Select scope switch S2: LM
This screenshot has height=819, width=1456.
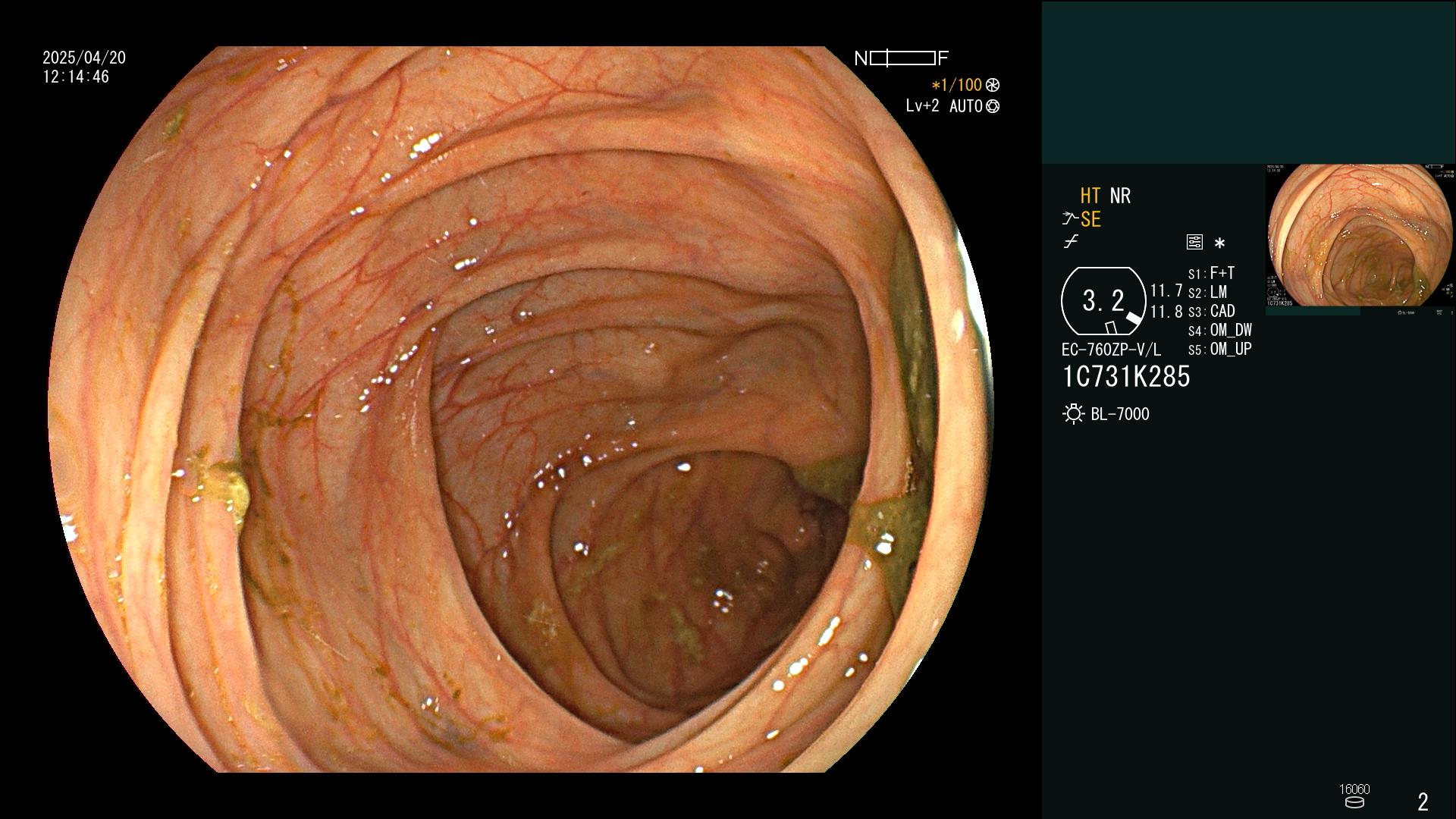click(x=1208, y=292)
